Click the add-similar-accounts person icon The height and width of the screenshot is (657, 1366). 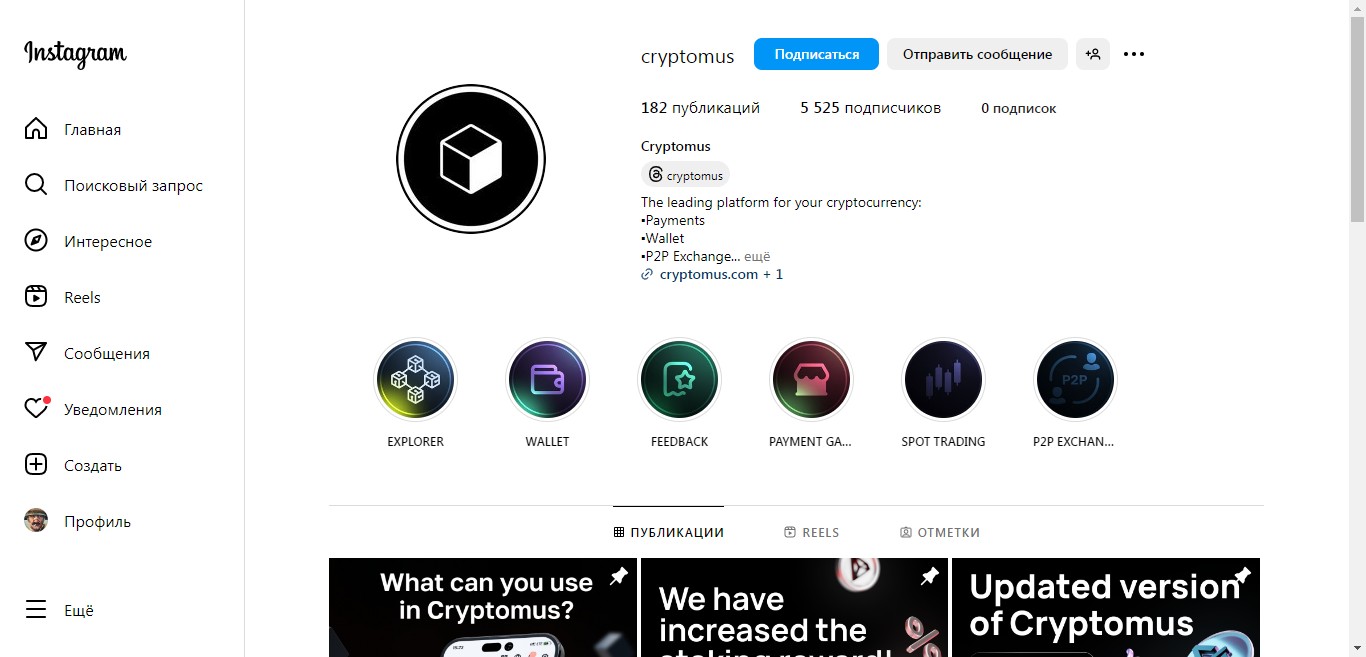point(1093,54)
